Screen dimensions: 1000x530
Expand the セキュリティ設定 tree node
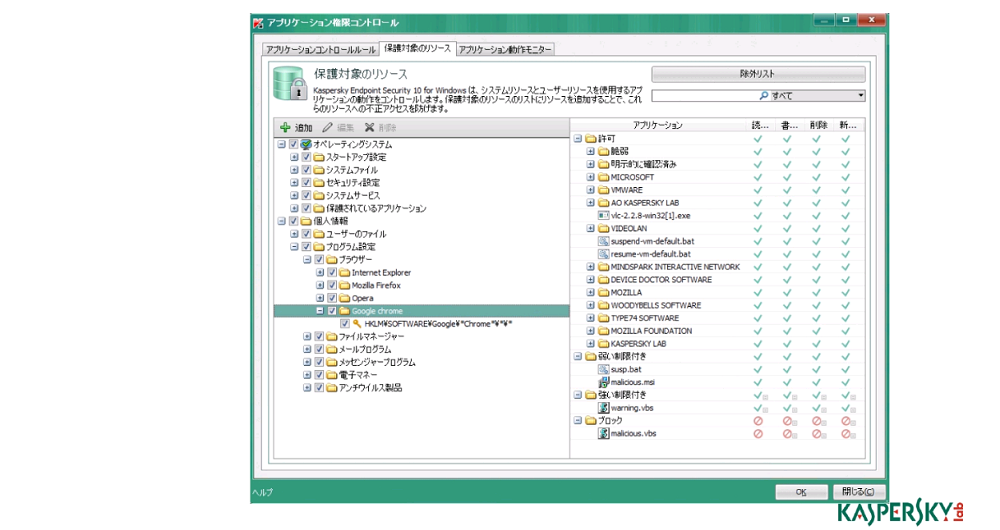pos(294,183)
